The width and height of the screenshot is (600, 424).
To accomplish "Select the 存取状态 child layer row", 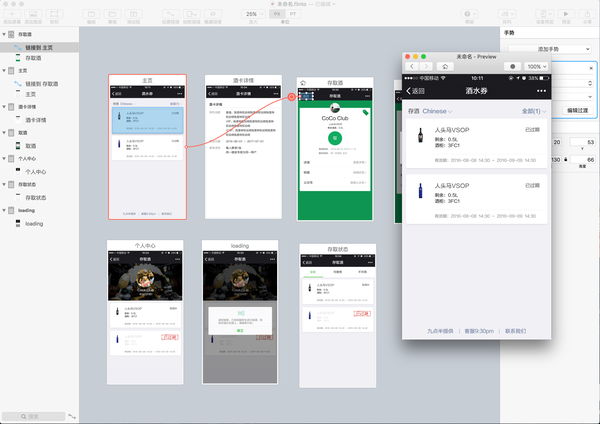I will click(x=39, y=197).
